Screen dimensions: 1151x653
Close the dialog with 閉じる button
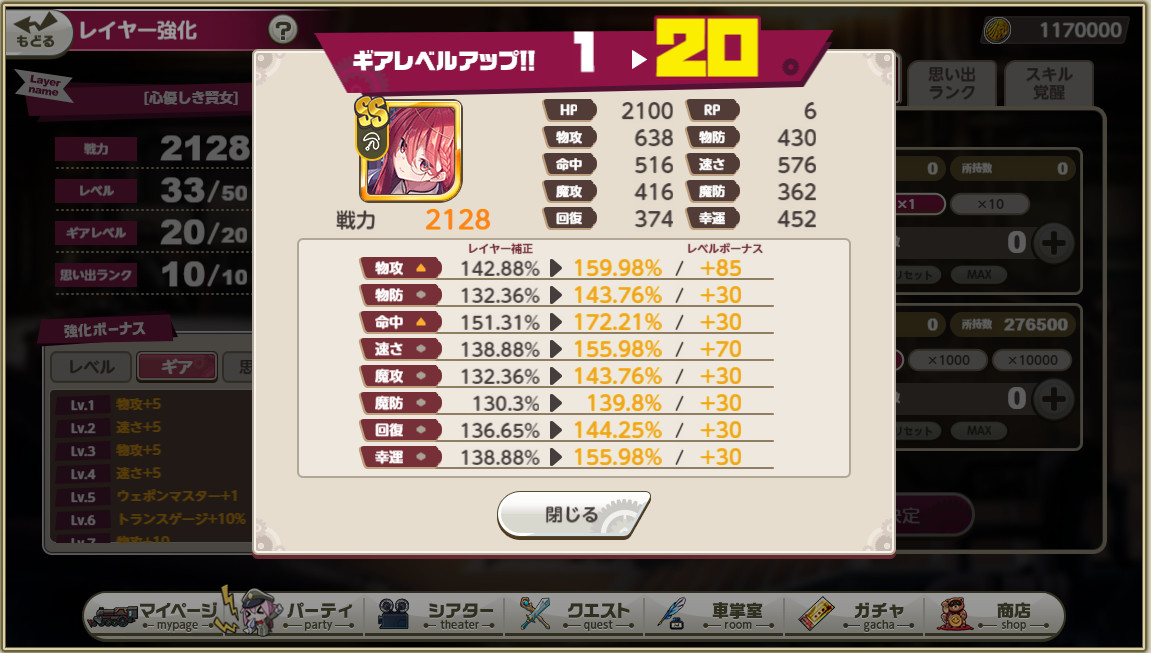point(573,514)
